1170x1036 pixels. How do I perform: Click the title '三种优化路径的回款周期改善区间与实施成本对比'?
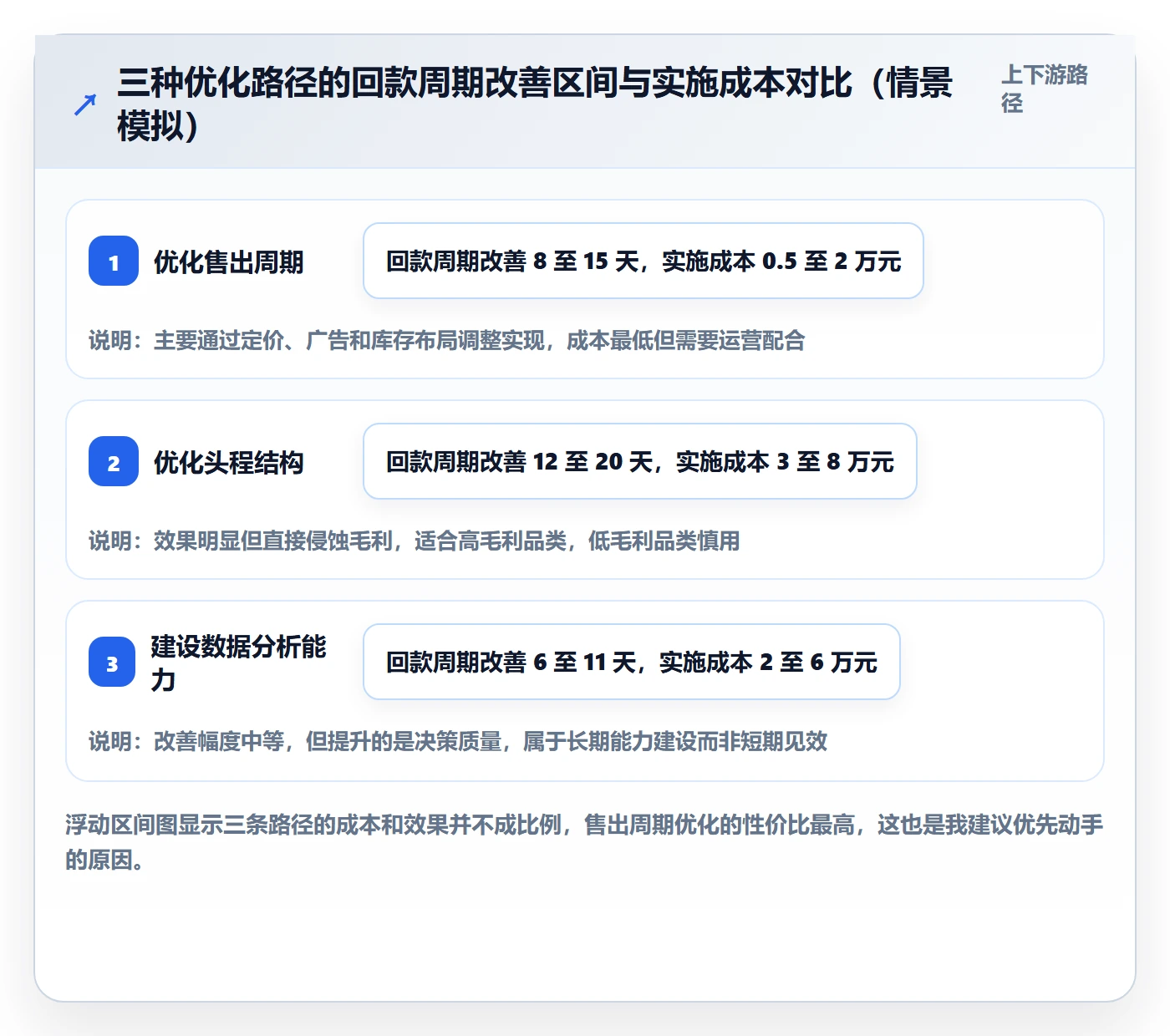[x=535, y=104]
